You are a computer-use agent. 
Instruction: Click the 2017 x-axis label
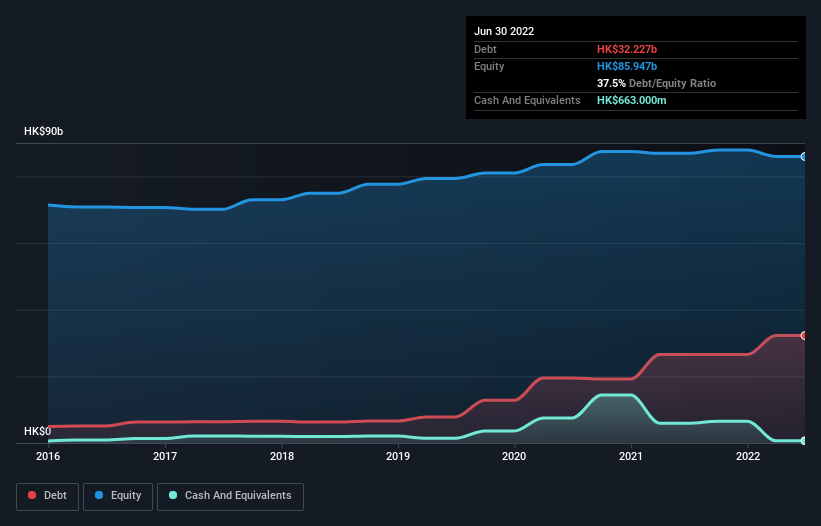pos(165,456)
